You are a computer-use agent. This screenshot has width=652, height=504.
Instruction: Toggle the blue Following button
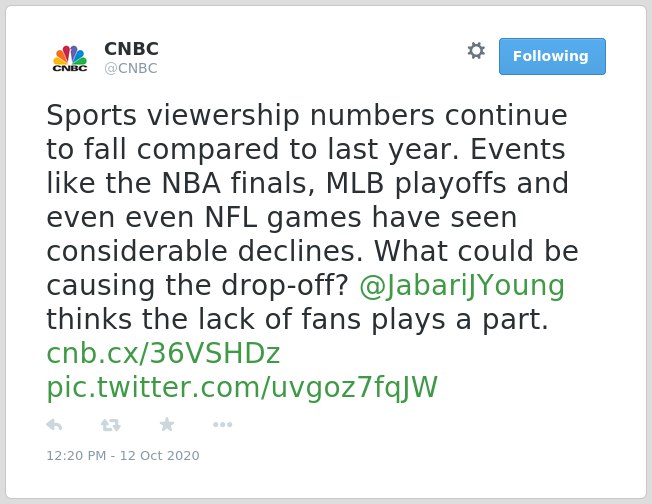[552, 57]
